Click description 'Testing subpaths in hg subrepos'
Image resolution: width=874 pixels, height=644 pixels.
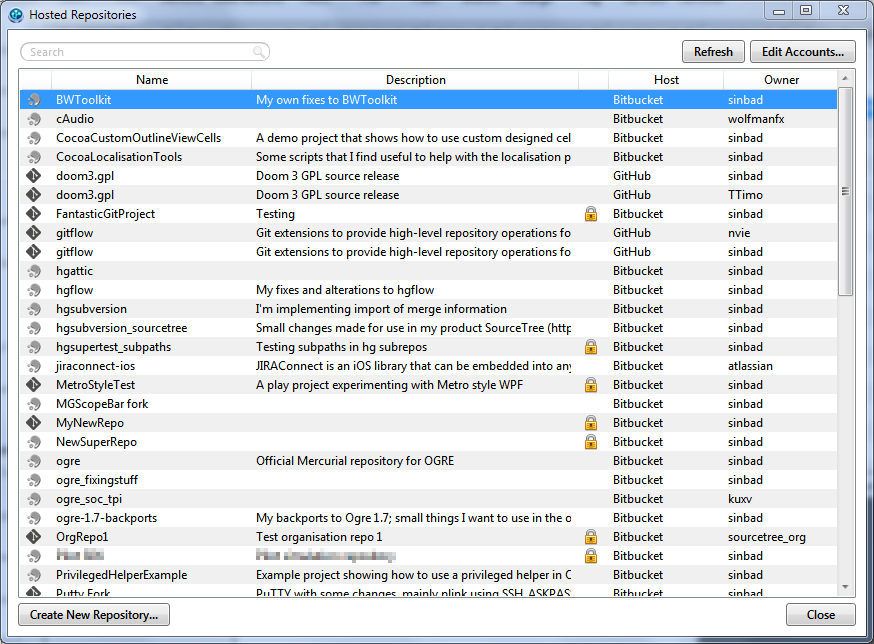(x=341, y=347)
